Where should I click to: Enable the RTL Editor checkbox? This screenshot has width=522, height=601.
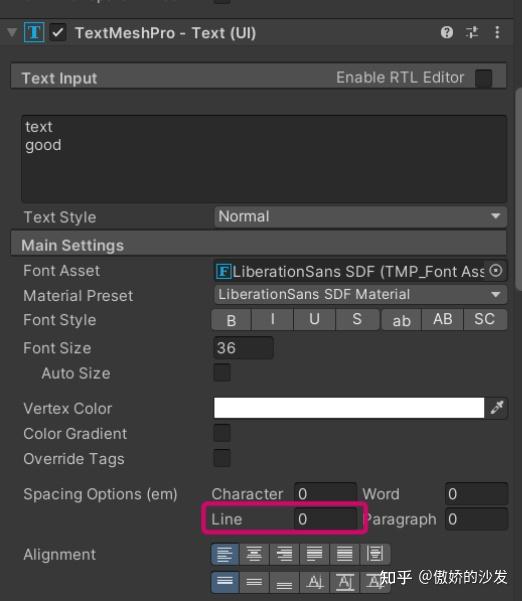pos(483,78)
